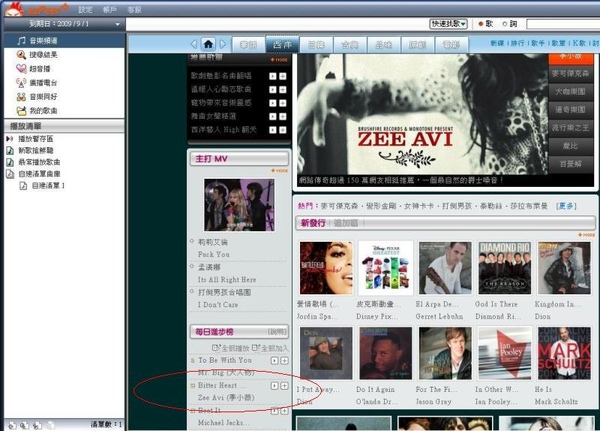Add 溫暖人心勵志歌曲 with plus icon

click(x=283, y=90)
